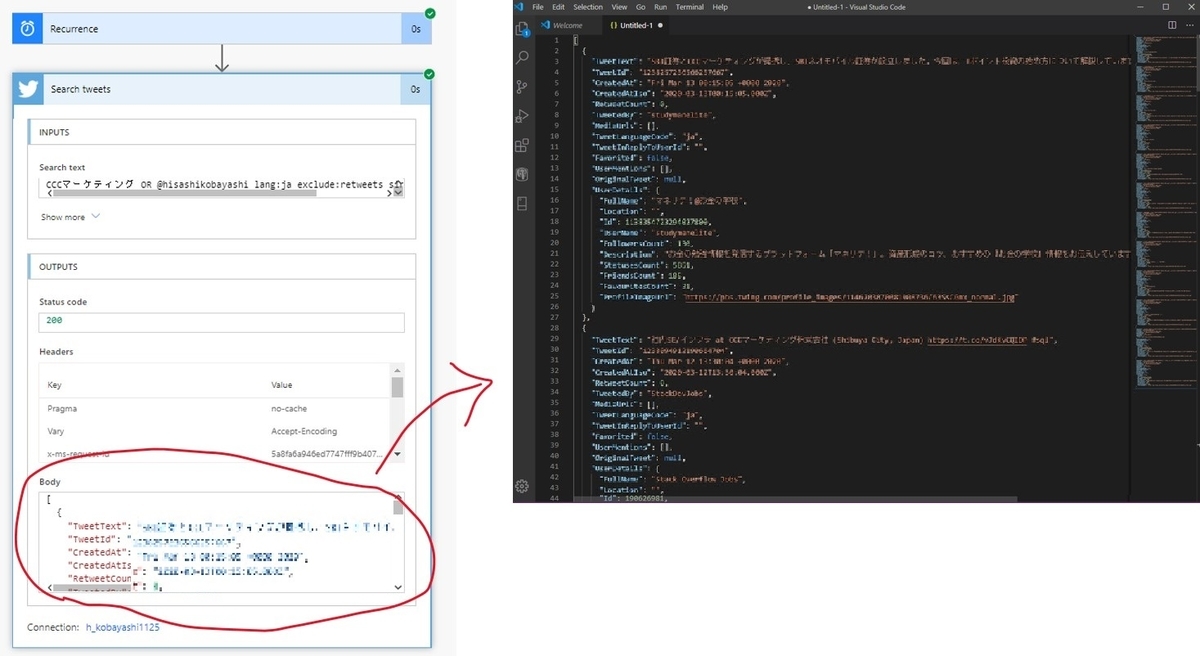The width and height of the screenshot is (1200, 656).
Task: Open the Manage gear in VS Code
Action: click(x=521, y=486)
